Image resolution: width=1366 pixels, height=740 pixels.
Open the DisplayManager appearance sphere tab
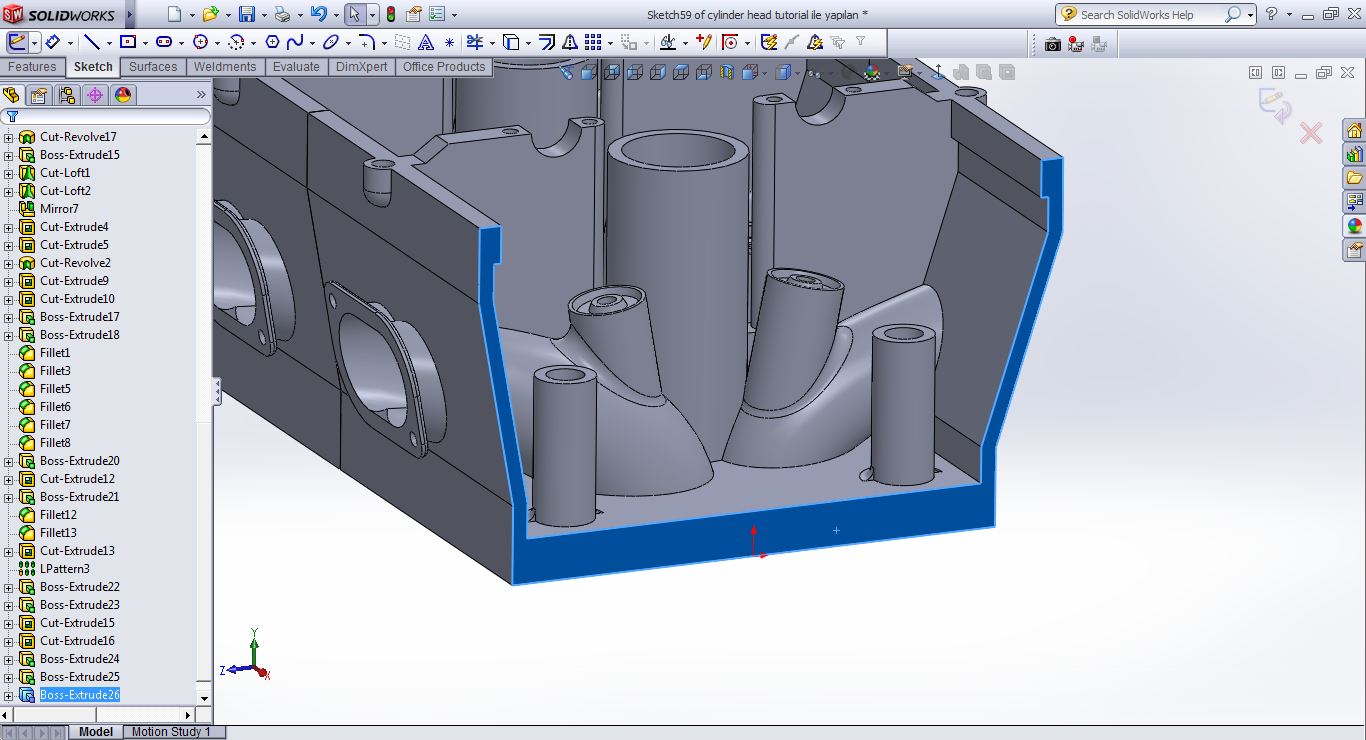[123, 95]
